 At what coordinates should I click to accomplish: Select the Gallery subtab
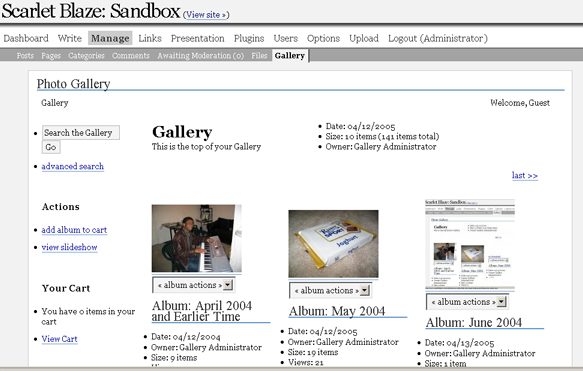coord(290,56)
